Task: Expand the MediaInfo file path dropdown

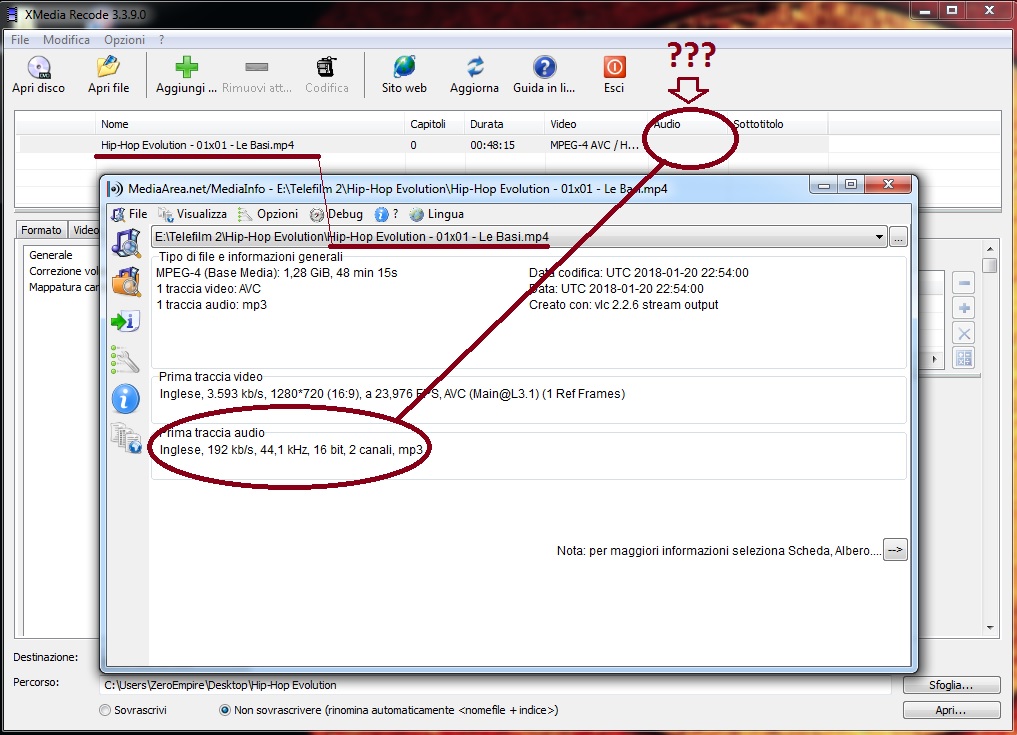Action: pyautogui.click(x=879, y=237)
